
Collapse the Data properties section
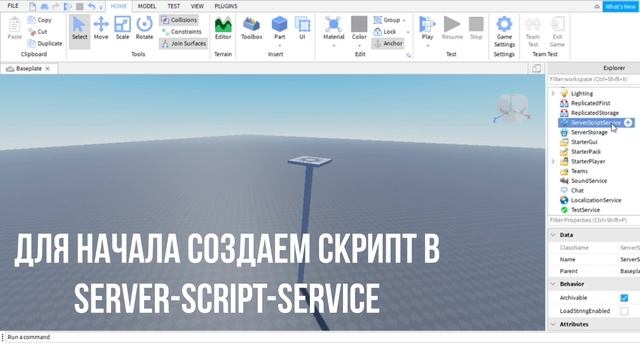[x=553, y=235]
